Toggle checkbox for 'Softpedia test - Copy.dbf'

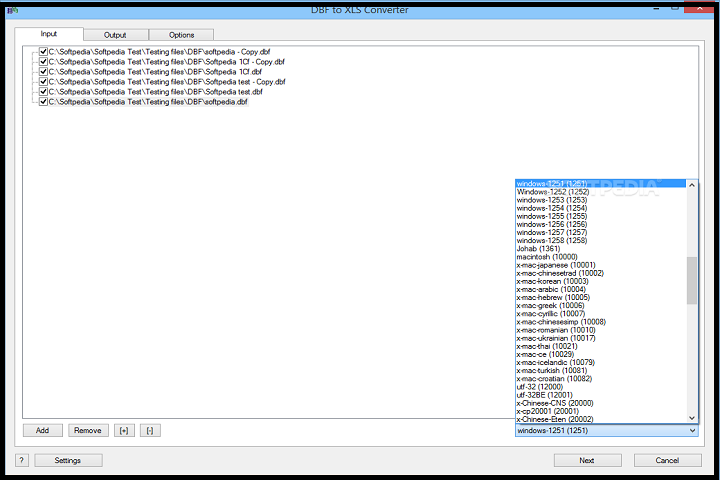(x=43, y=82)
